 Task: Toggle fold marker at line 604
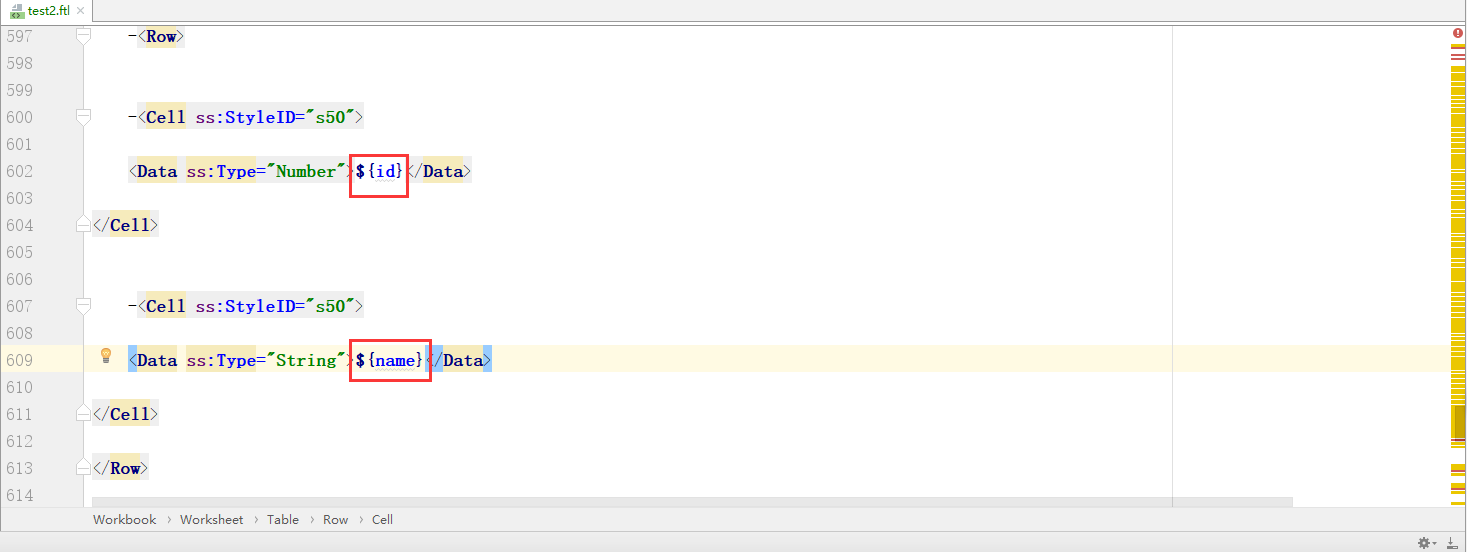[x=83, y=225]
